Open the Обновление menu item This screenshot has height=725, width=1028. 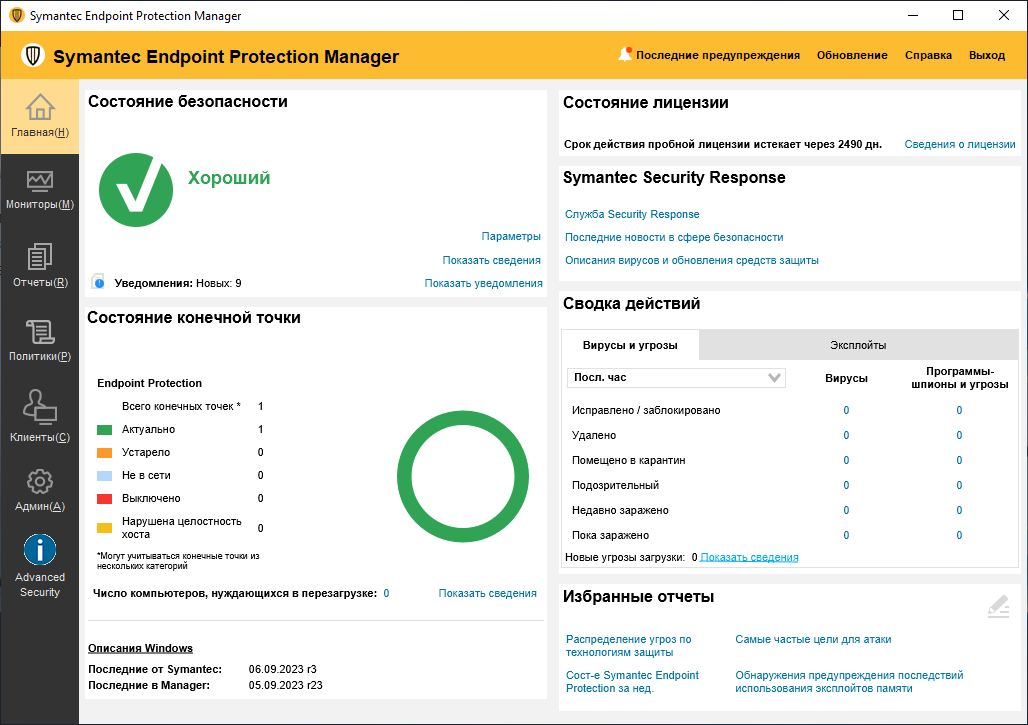[852, 55]
